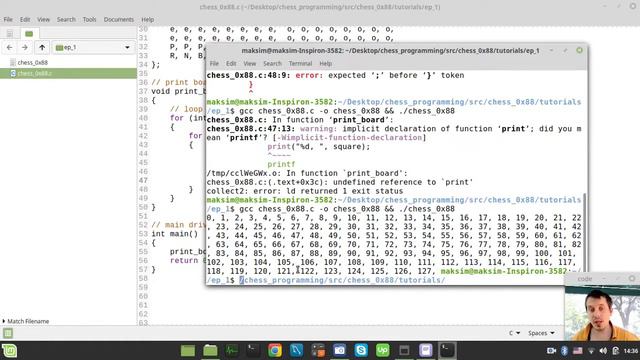Open the editor Edit menu
The image size is (640, 360).
[x=25, y=19]
